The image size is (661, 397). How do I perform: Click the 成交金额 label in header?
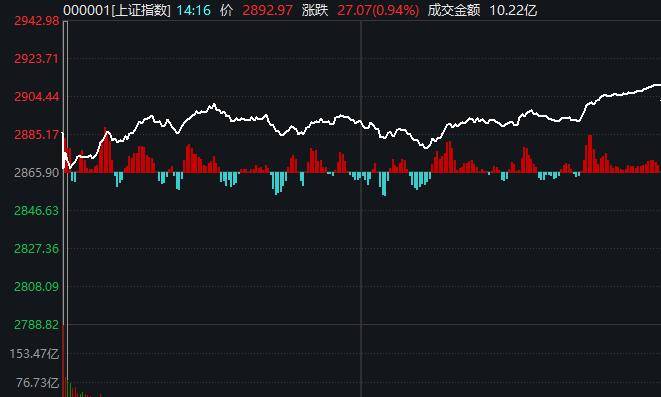pos(454,10)
